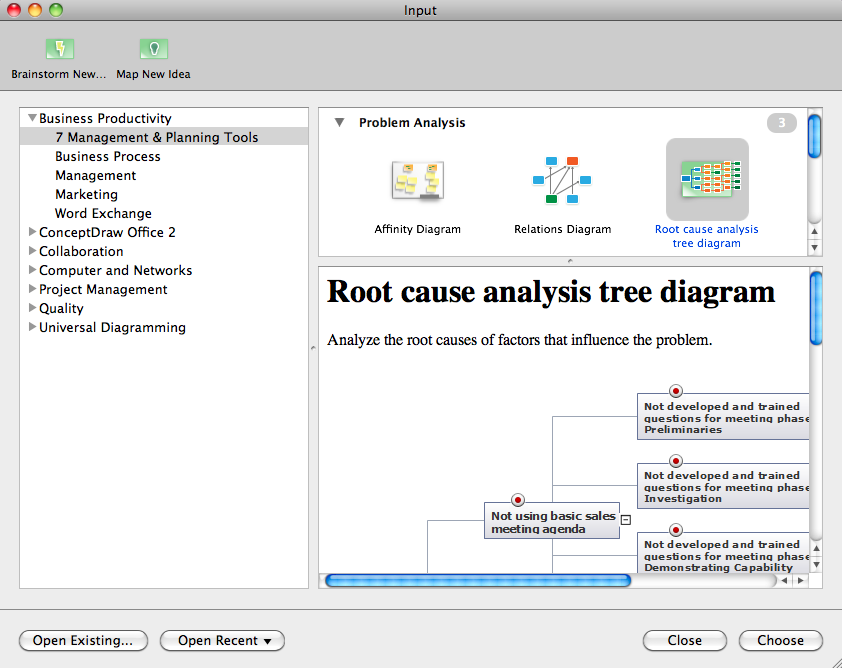Collapse the Business Productivity category

point(33,118)
